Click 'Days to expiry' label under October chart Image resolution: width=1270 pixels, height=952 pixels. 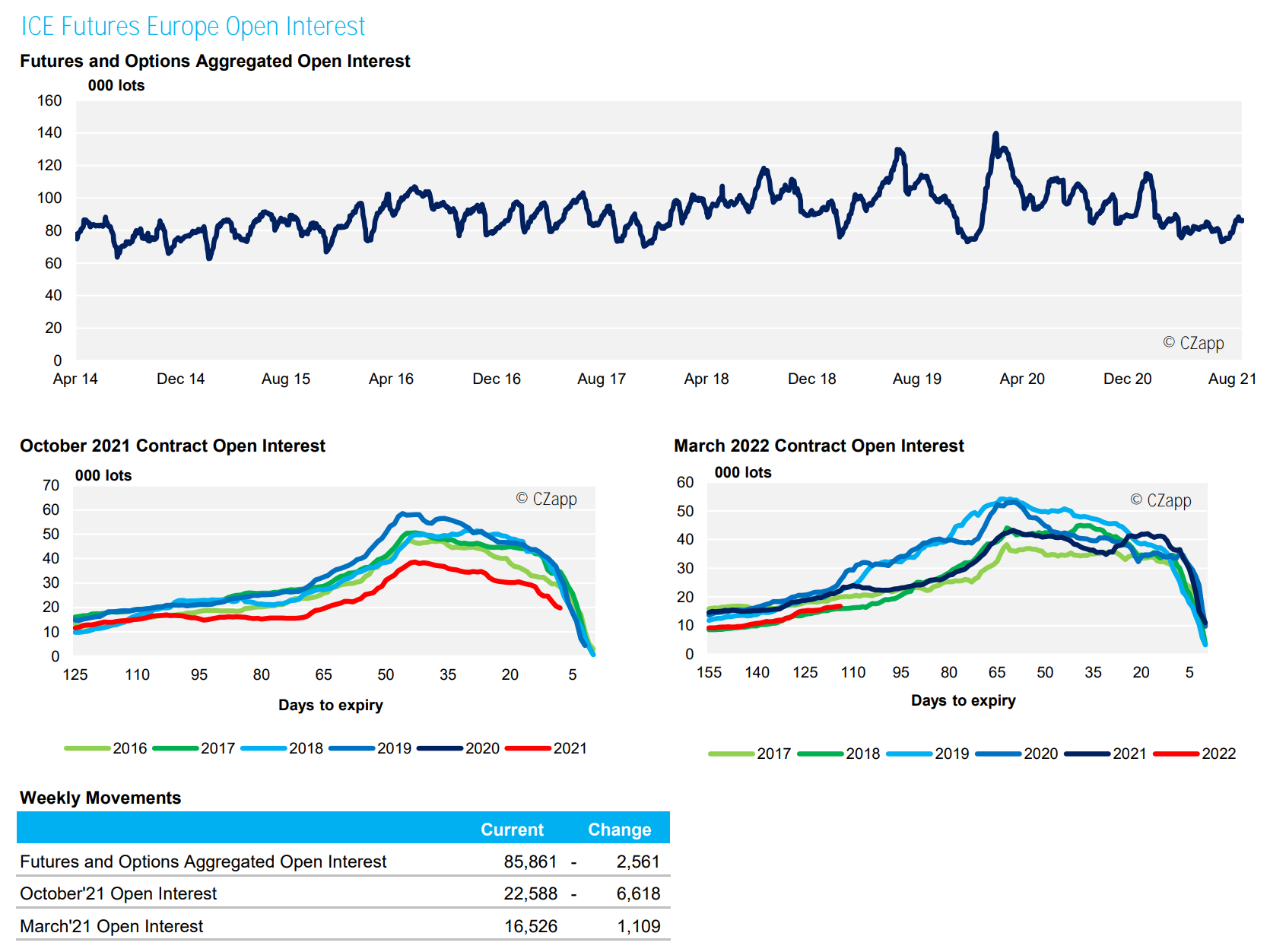click(x=331, y=705)
